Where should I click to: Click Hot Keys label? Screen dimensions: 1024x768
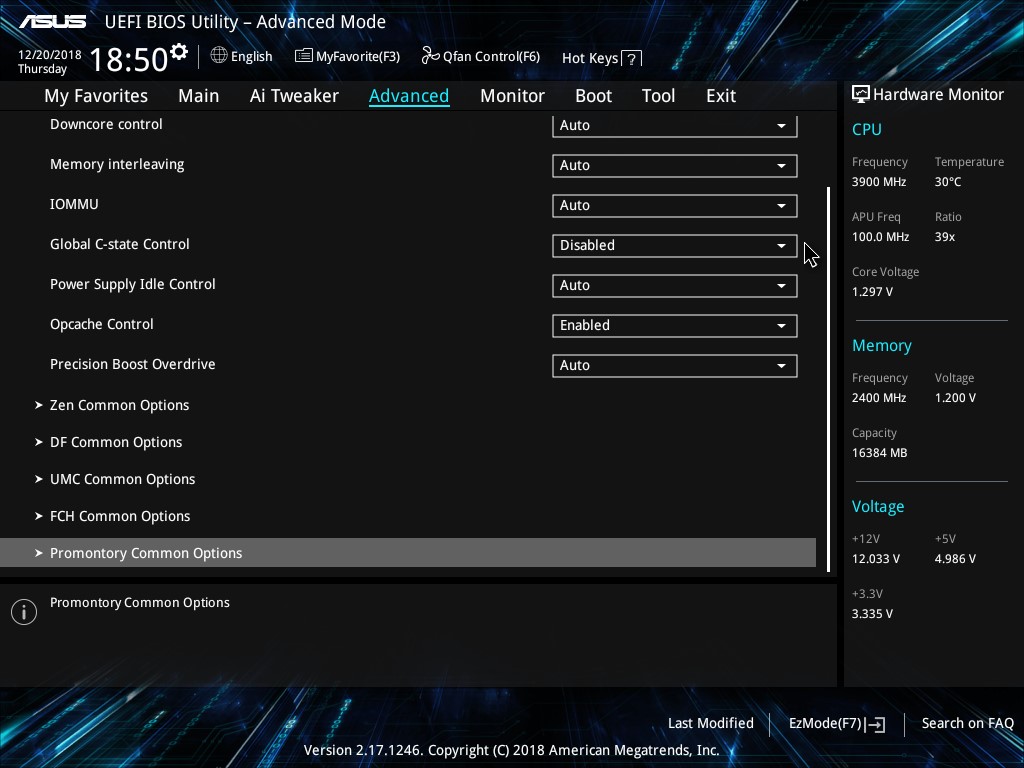[x=590, y=59]
